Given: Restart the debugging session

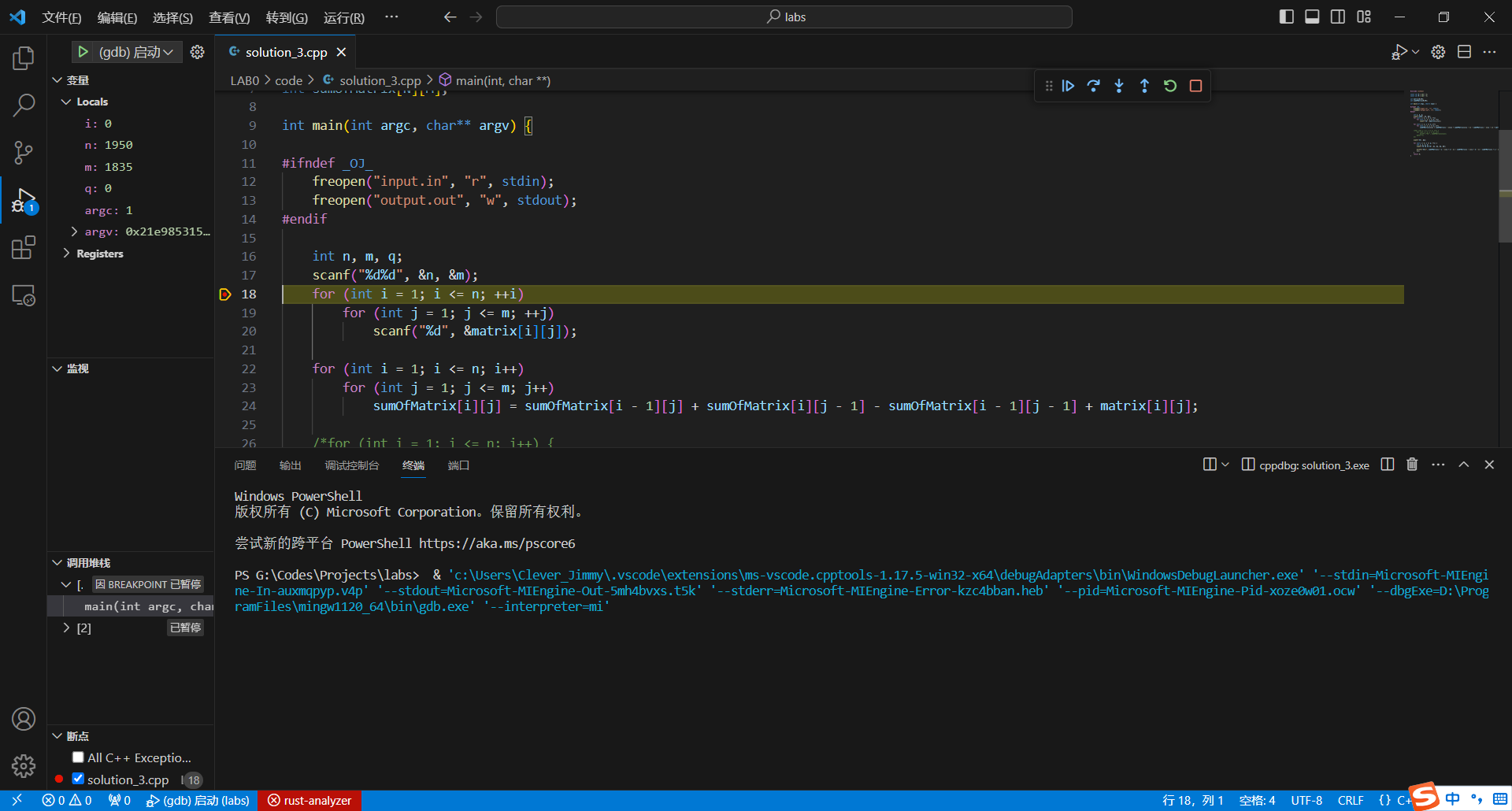Looking at the screenshot, I should pyautogui.click(x=1170, y=86).
